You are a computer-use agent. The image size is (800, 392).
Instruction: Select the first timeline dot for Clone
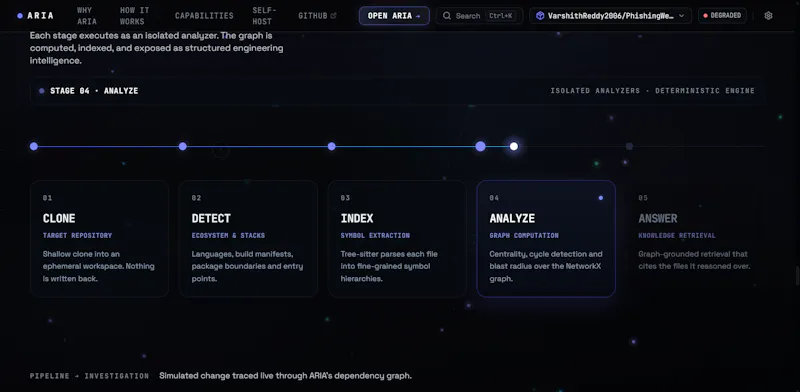(34, 146)
